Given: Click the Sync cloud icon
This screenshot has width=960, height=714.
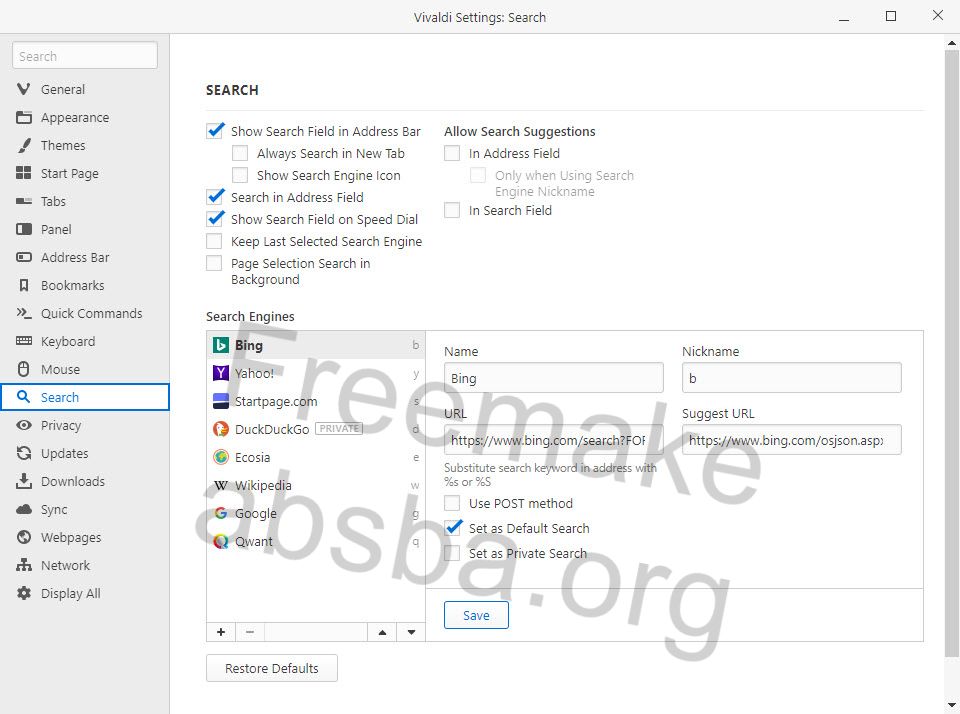Looking at the screenshot, I should [x=23, y=509].
